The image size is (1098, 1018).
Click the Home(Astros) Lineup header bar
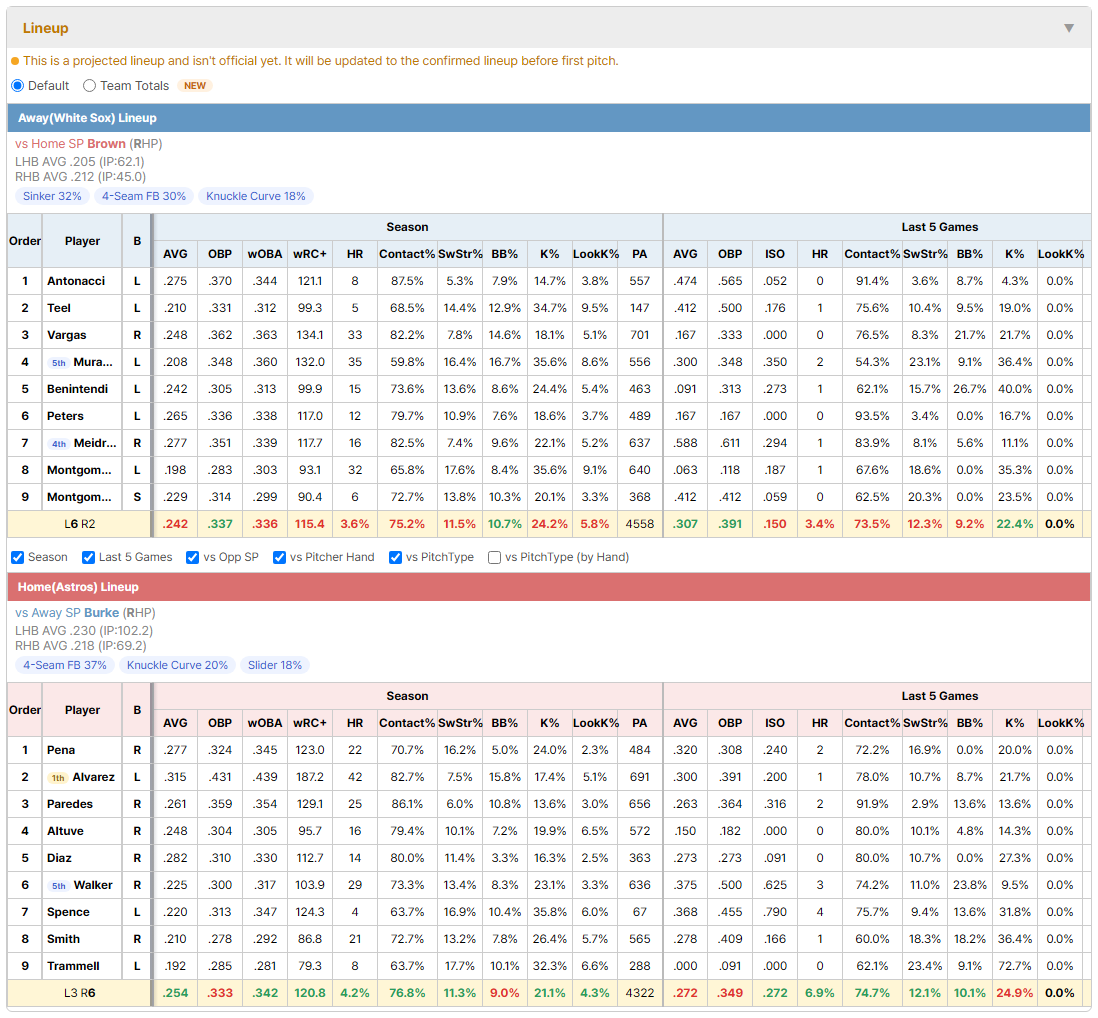pos(549,587)
